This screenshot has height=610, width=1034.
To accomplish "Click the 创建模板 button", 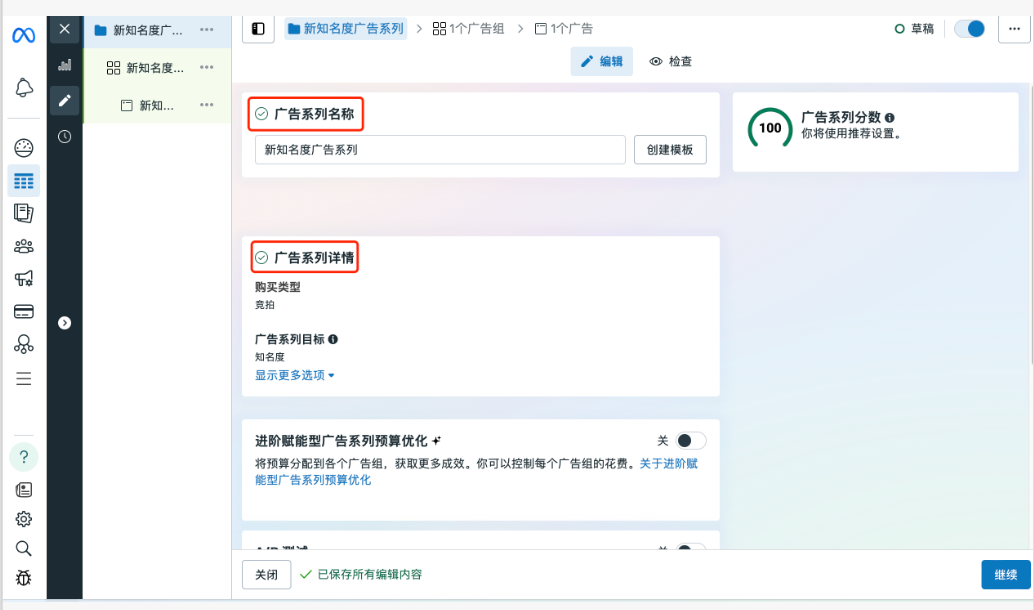I will pyautogui.click(x=670, y=150).
